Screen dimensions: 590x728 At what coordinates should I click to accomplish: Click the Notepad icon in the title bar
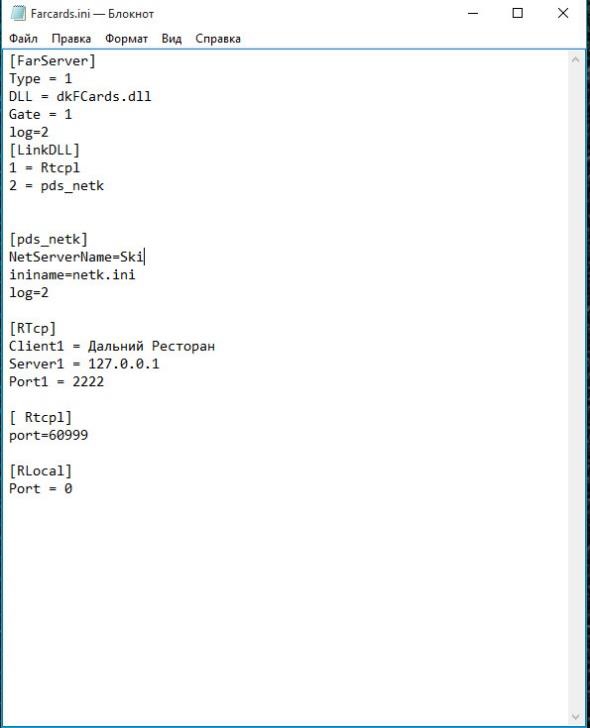(x=18, y=13)
